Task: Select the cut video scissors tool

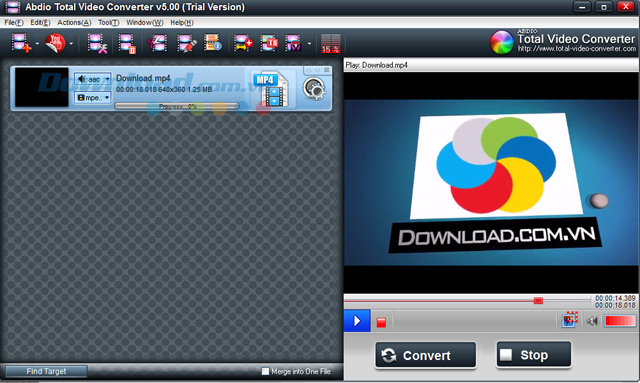Action: pyautogui.click(x=157, y=43)
